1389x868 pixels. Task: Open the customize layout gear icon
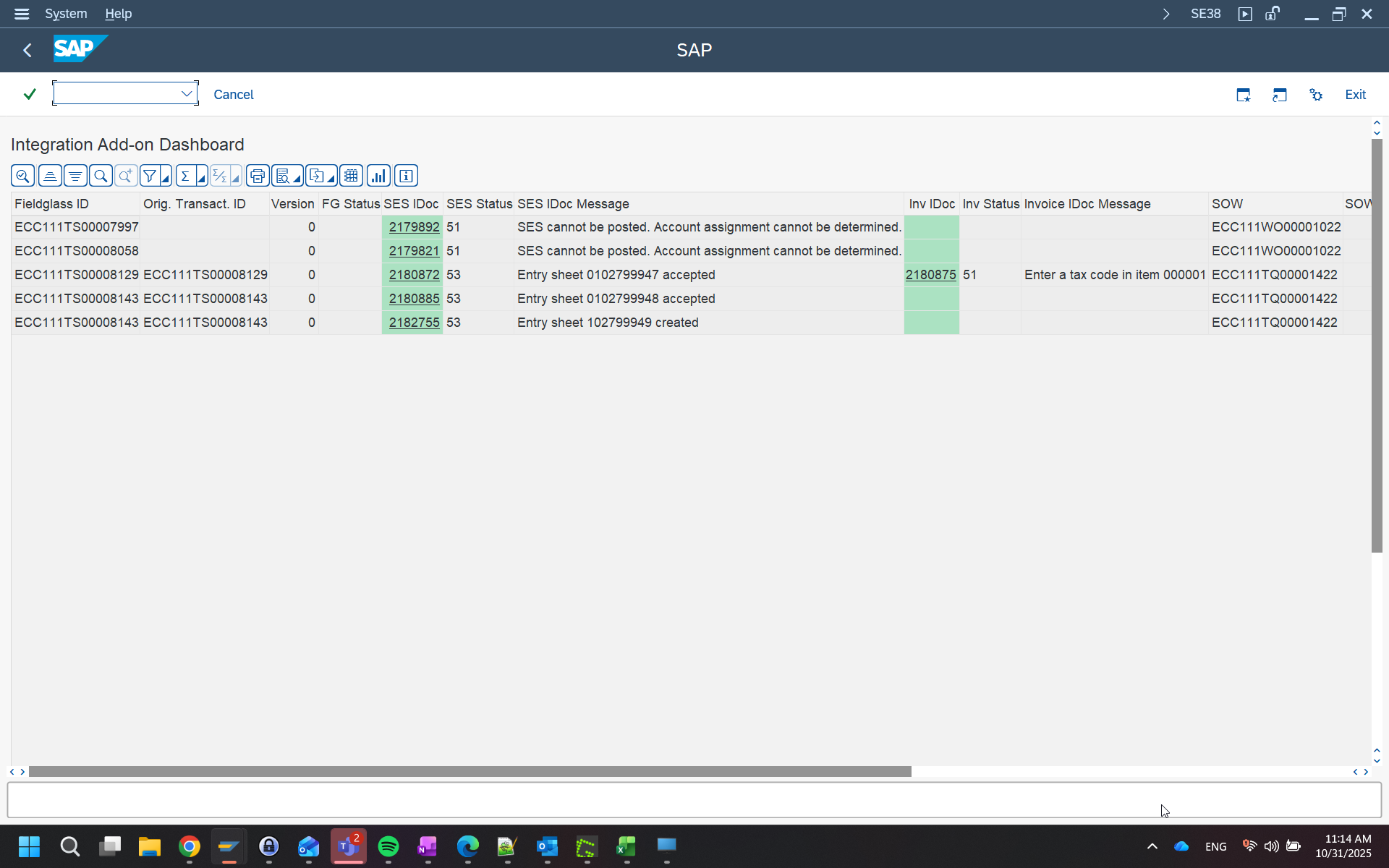[1316, 95]
